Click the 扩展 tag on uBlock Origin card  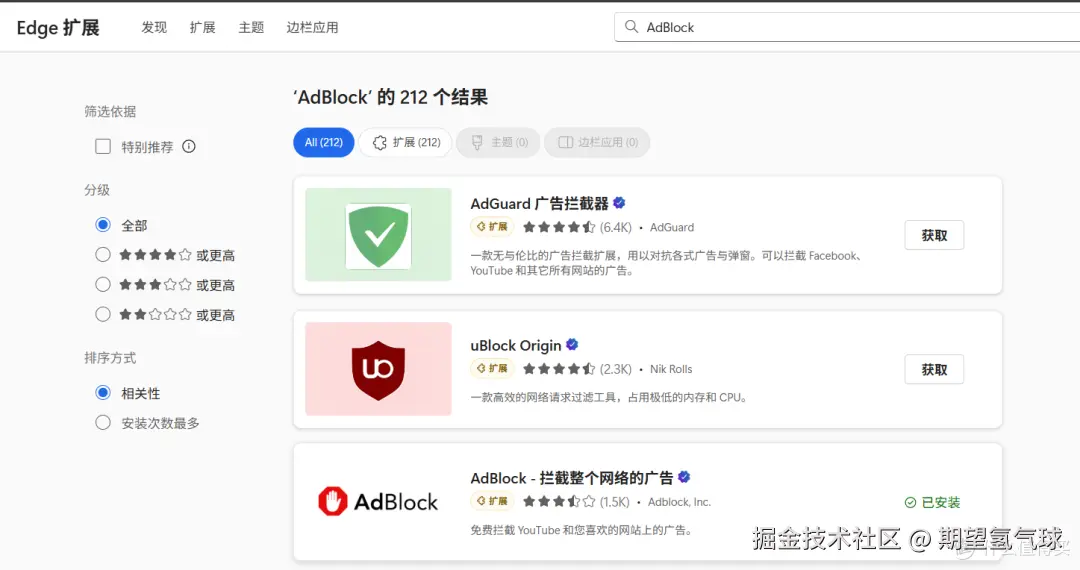(x=492, y=369)
